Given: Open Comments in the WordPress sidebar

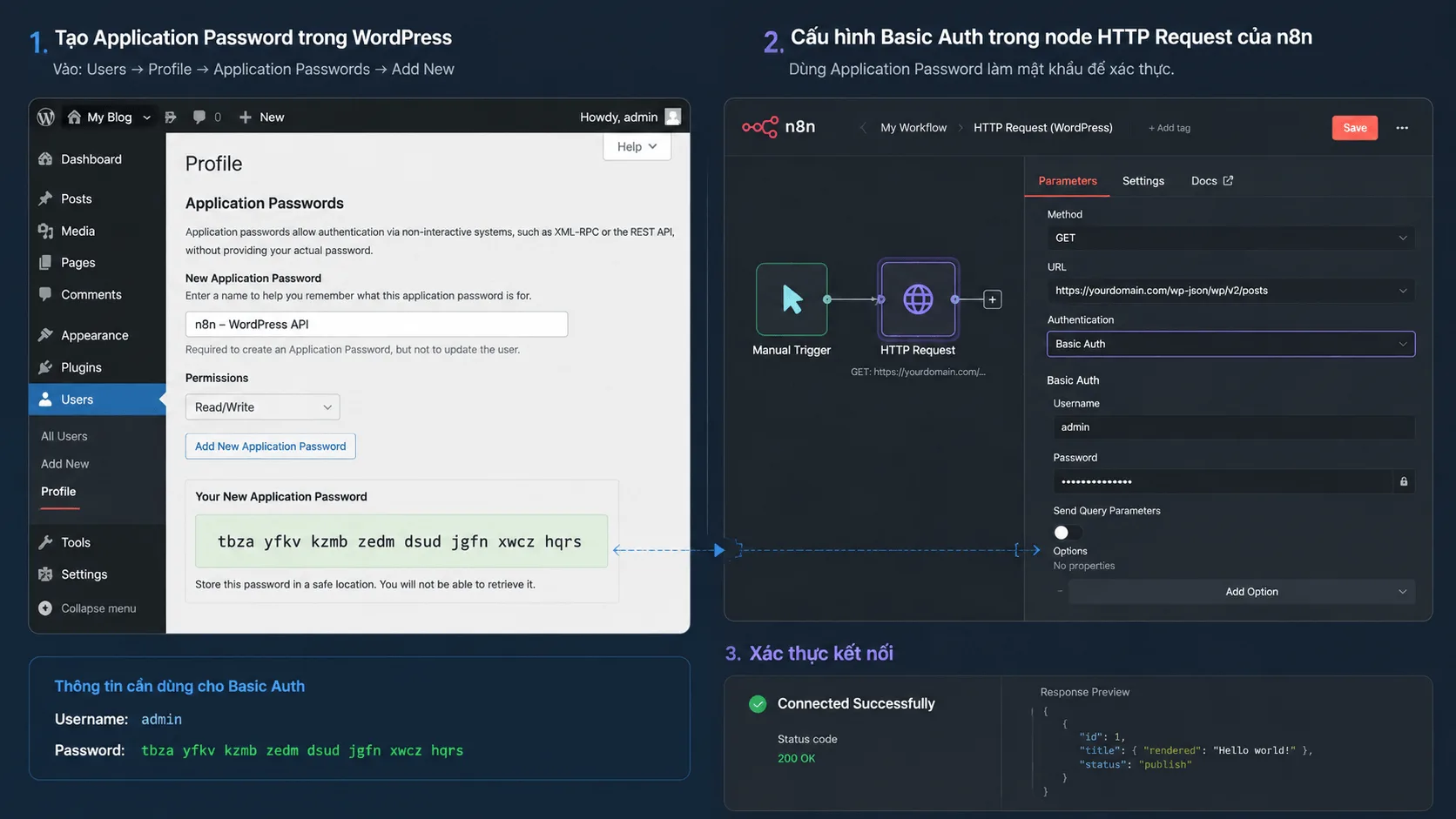Looking at the screenshot, I should pos(91,295).
